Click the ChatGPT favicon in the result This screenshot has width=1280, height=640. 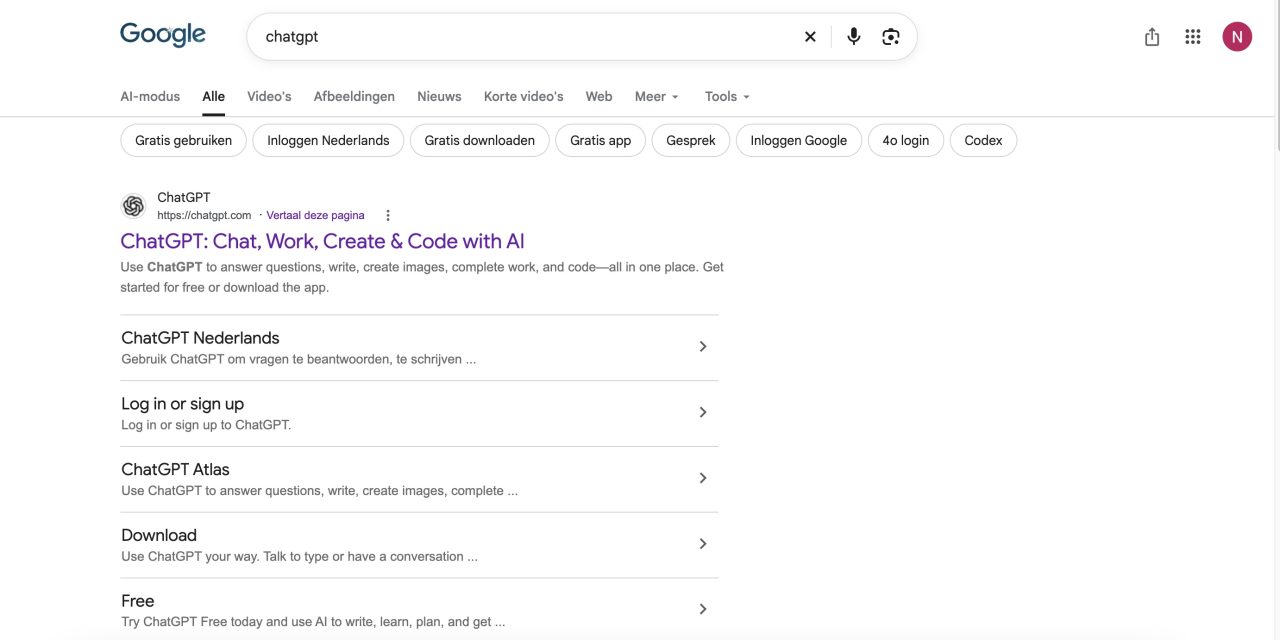(133, 206)
